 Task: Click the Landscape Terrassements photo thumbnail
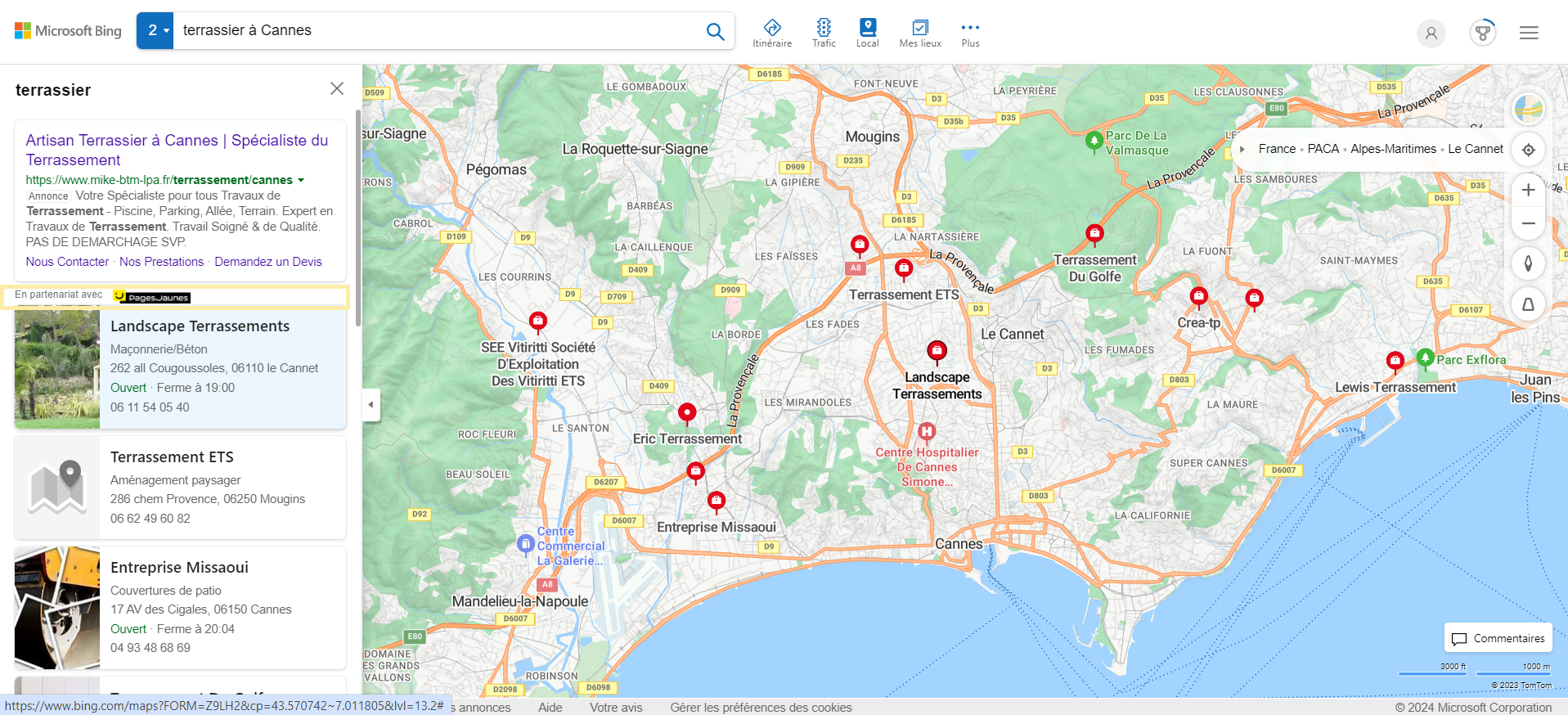(57, 369)
